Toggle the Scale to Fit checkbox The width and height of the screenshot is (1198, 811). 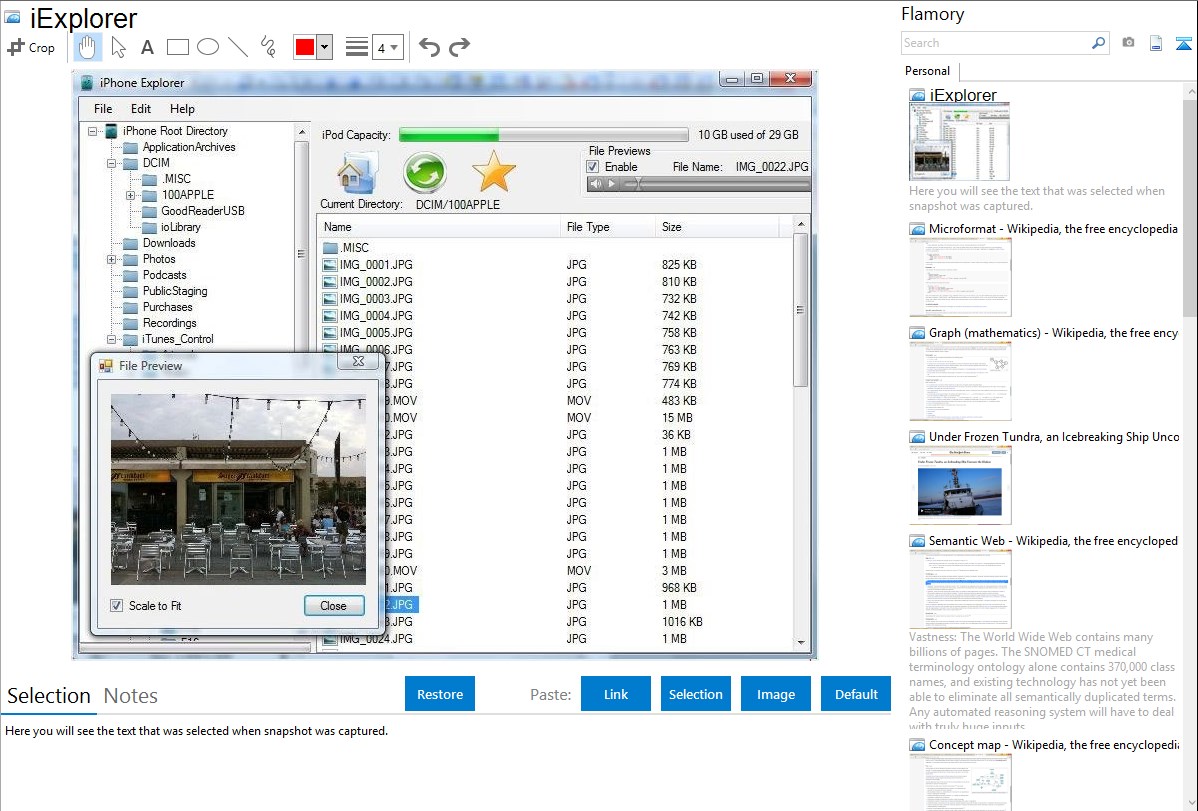[x=117, y=606]
